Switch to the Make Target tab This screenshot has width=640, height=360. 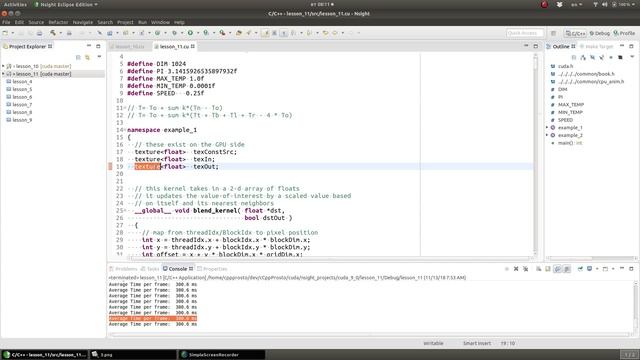(596, 47)
